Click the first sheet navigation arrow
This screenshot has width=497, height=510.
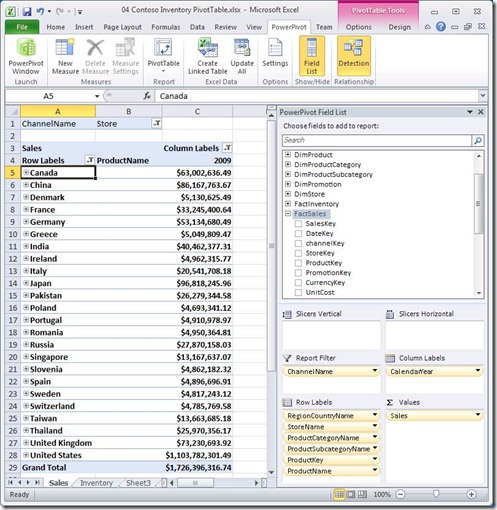[x=10, y=482]
